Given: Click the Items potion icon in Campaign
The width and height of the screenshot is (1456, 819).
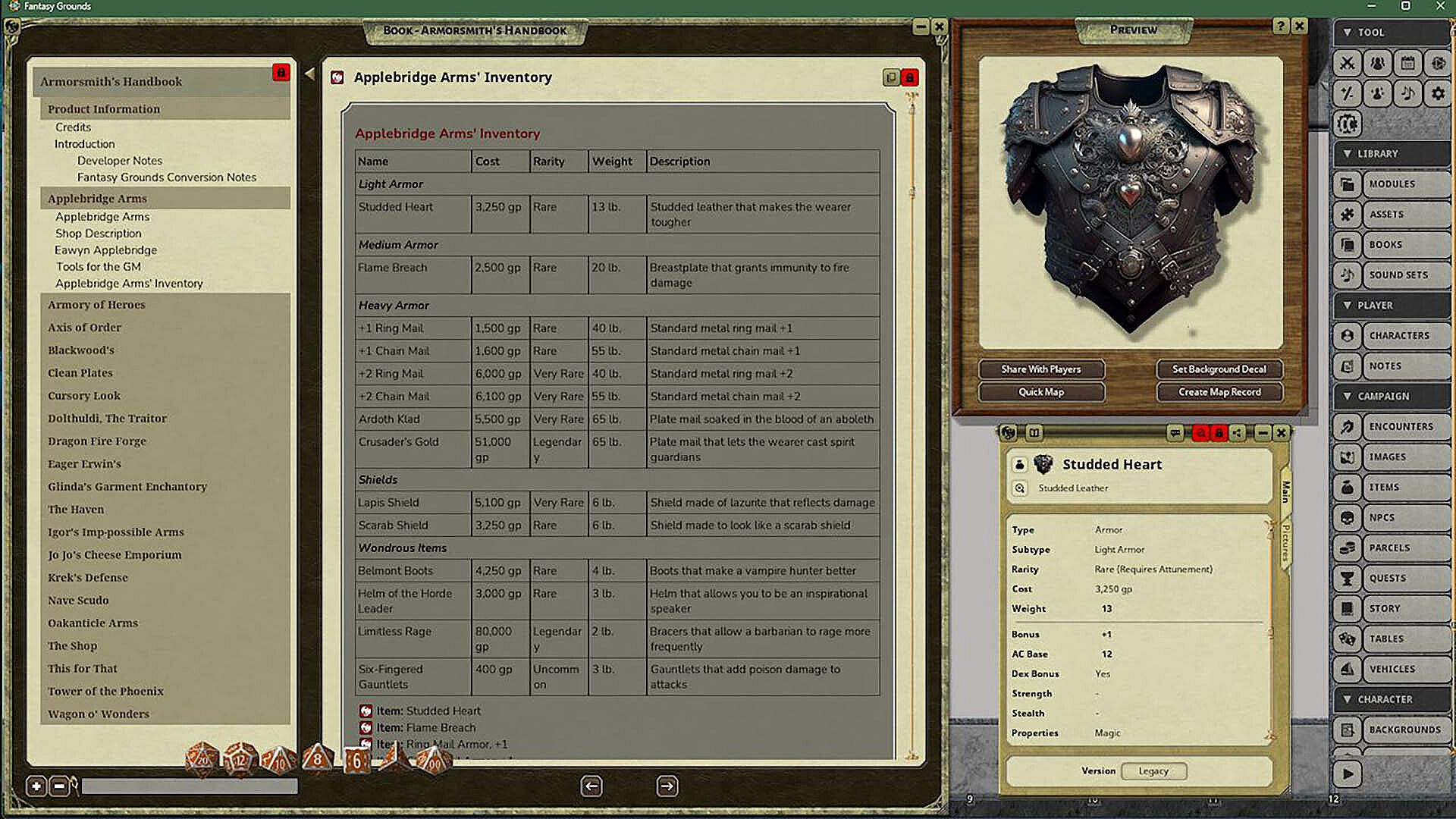Looking at the screenshot, I should [x=1348, y=487].
